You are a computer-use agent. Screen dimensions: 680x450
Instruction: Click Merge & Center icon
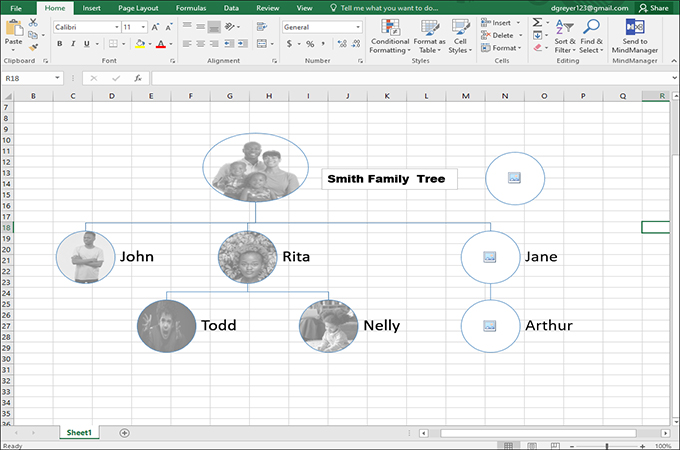[262, 44]
